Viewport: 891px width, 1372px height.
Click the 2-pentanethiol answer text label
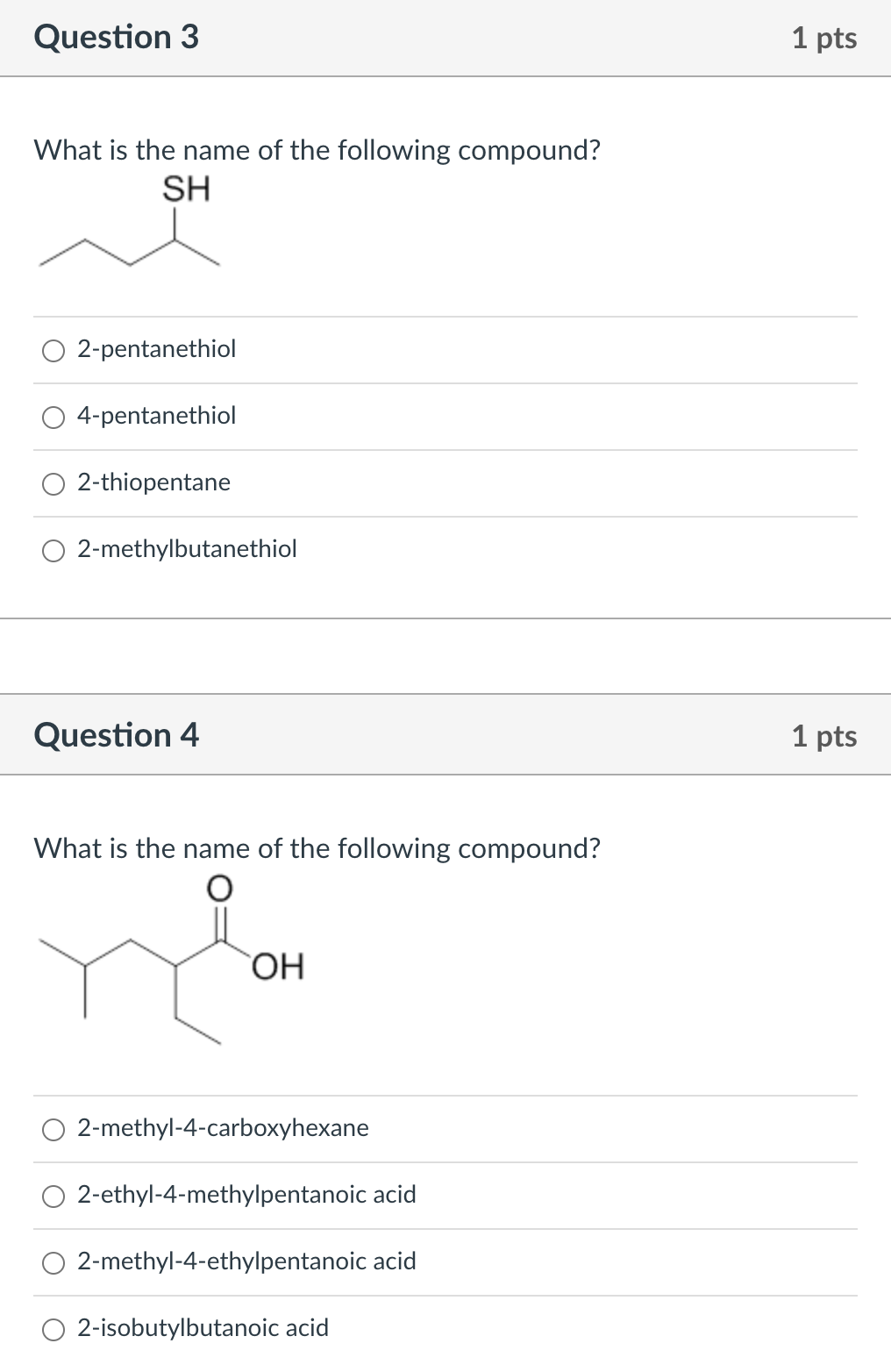point(156,349)
